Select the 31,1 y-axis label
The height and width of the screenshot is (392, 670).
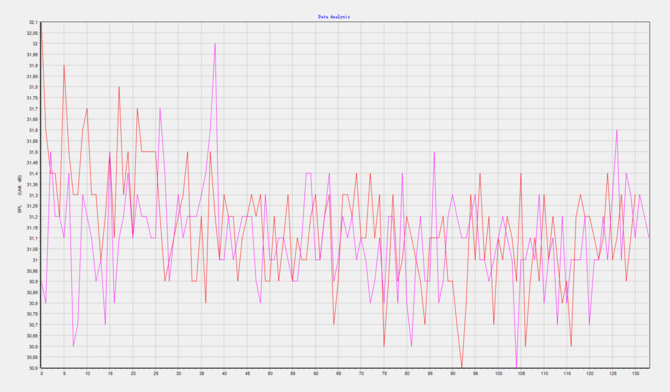coord(33,239)
